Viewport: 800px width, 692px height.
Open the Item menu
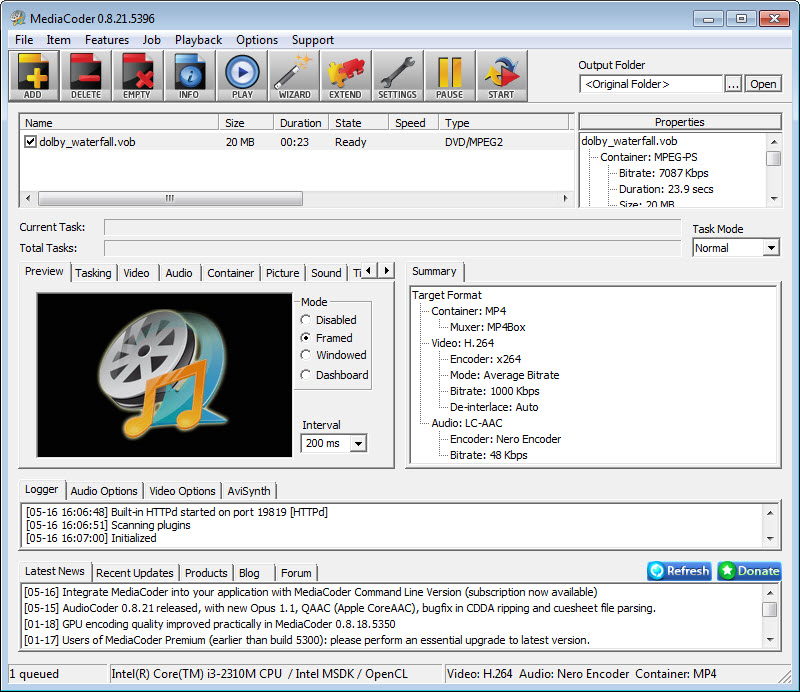59,40
